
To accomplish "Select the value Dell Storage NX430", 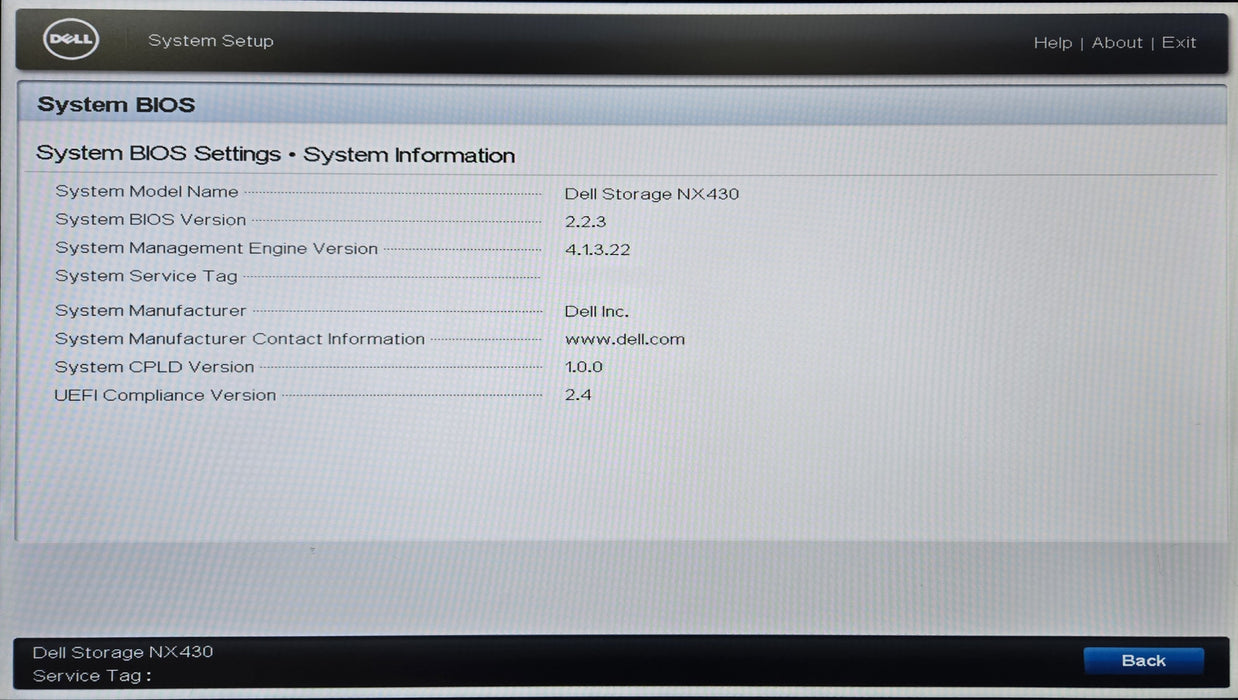I will pos(652,194).
